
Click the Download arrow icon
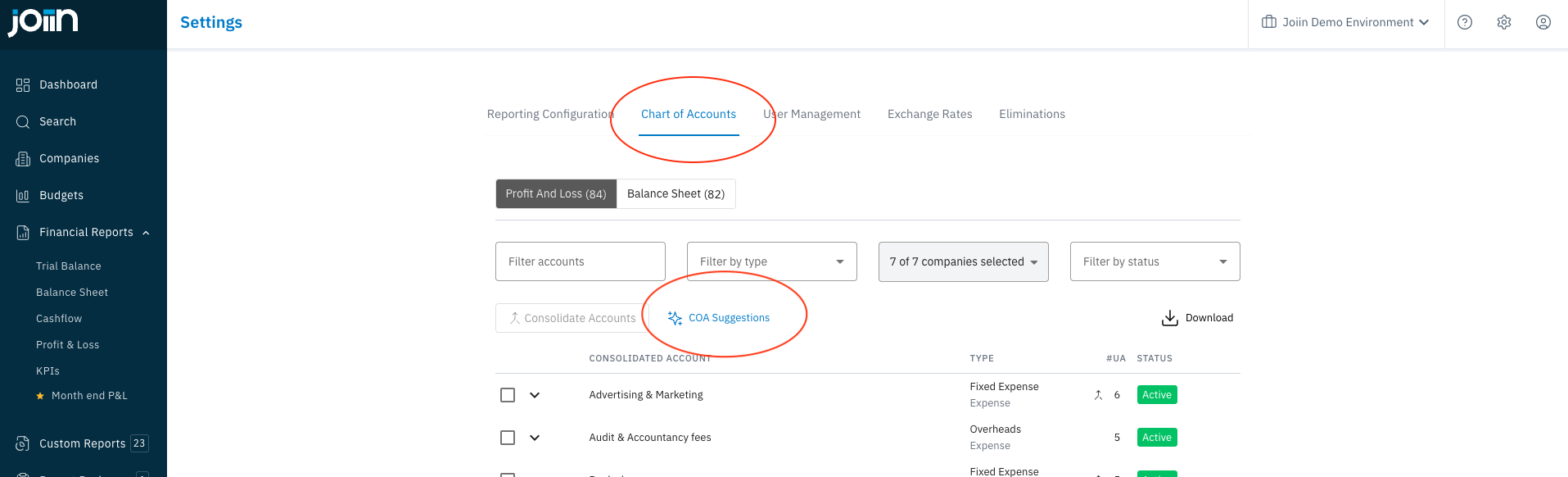coord(1170,318)
